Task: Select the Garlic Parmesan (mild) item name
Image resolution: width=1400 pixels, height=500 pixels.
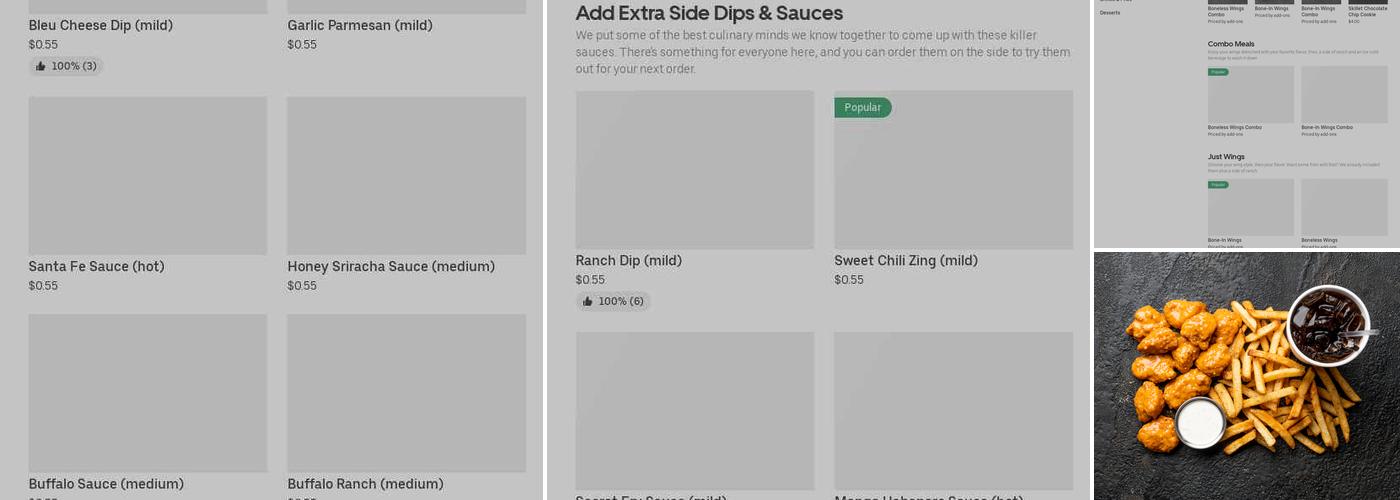Action: [360, 26]
